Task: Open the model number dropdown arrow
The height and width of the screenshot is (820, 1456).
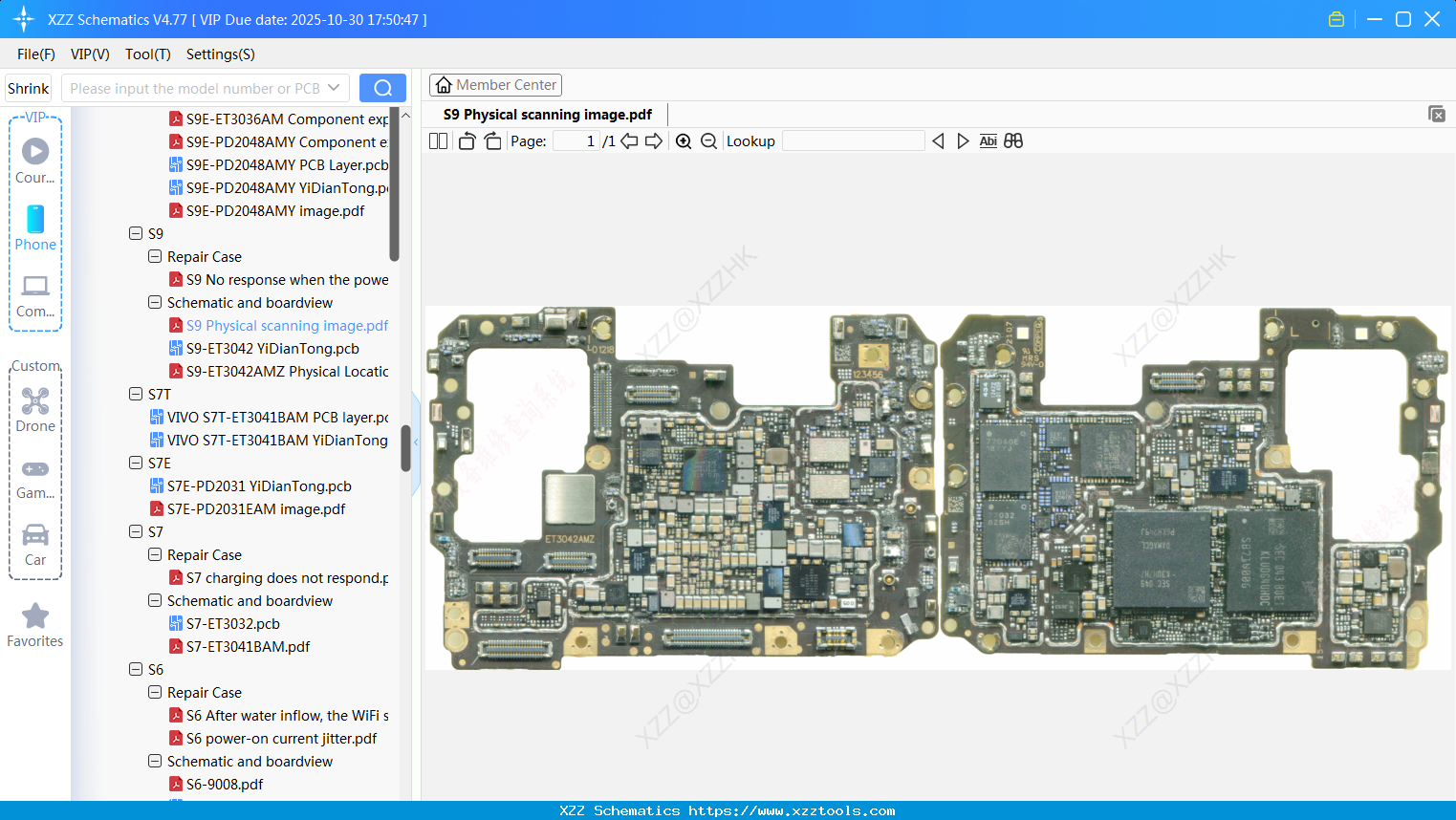Action: (x=334, y=88)
